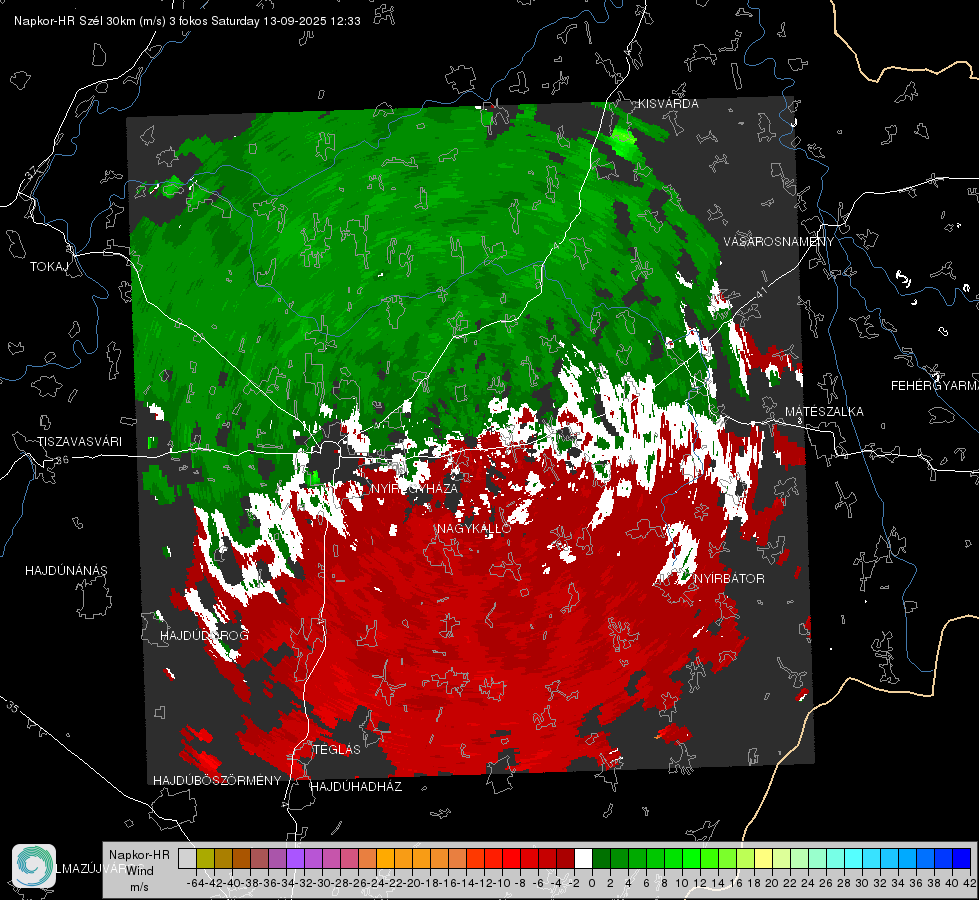
Task: Click the swirl weather logo icon
Action: coord(34,866)
